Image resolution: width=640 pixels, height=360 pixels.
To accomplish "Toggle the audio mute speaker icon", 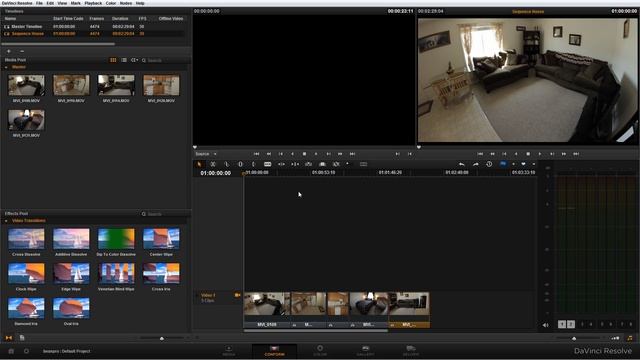I will 546,325.
